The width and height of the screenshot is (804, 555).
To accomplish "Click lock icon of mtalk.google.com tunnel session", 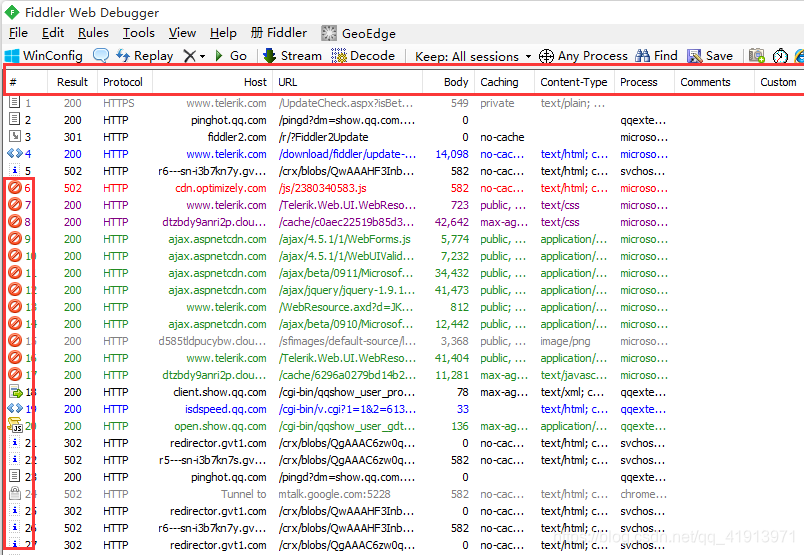I will point(15,493).
